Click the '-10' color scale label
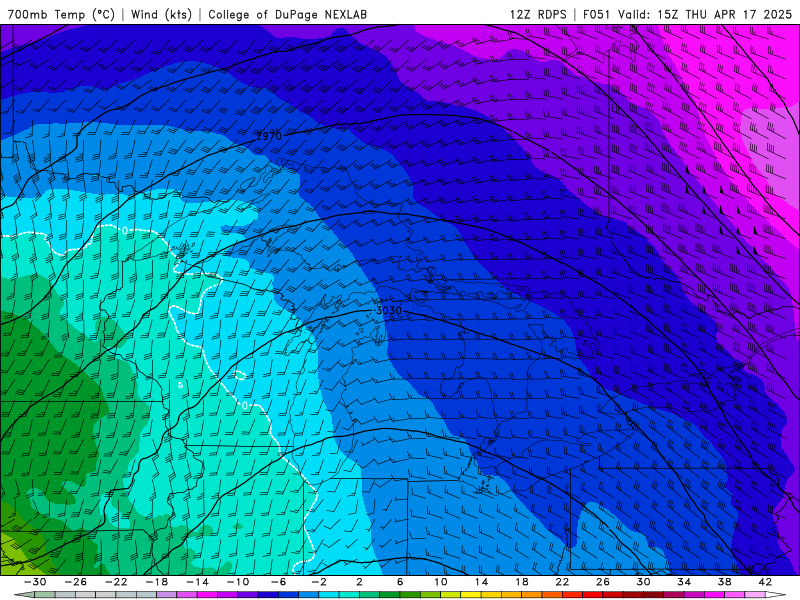This screenshot has width=800, height=600. pos(238,582)
